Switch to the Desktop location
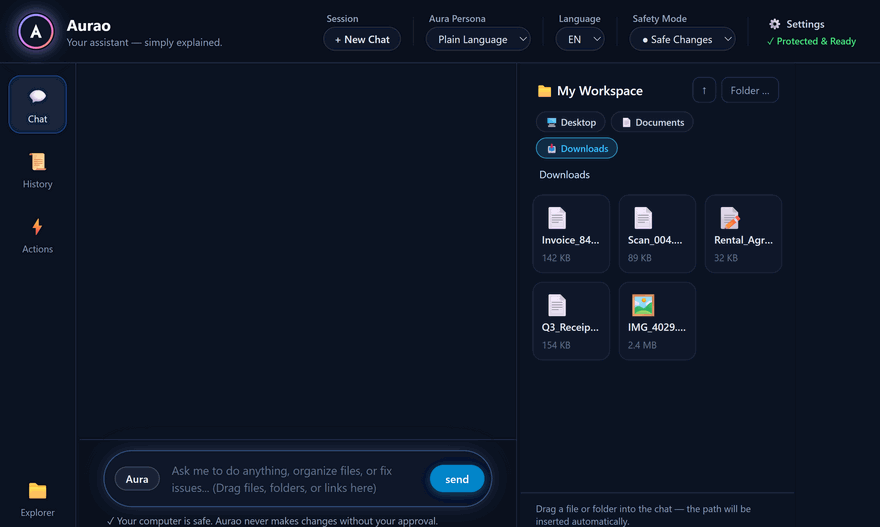Image resolution: width=880 pixels, height=527 pixels. pos(571,122)
